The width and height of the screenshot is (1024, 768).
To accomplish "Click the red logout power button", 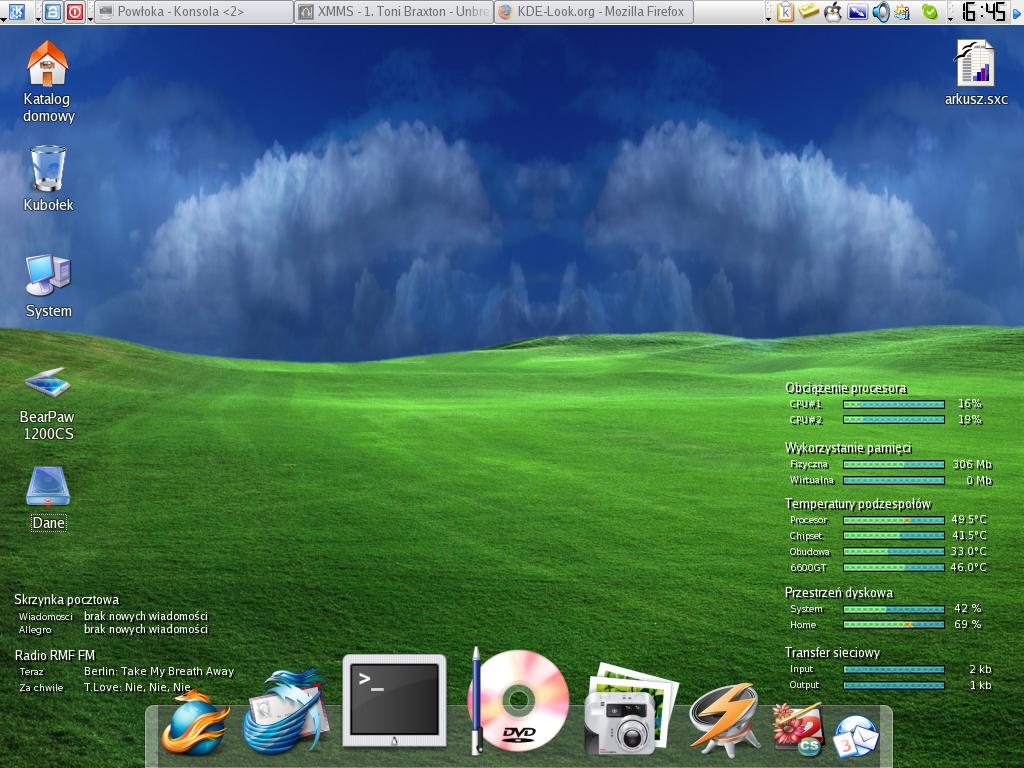I will (74, 12).
